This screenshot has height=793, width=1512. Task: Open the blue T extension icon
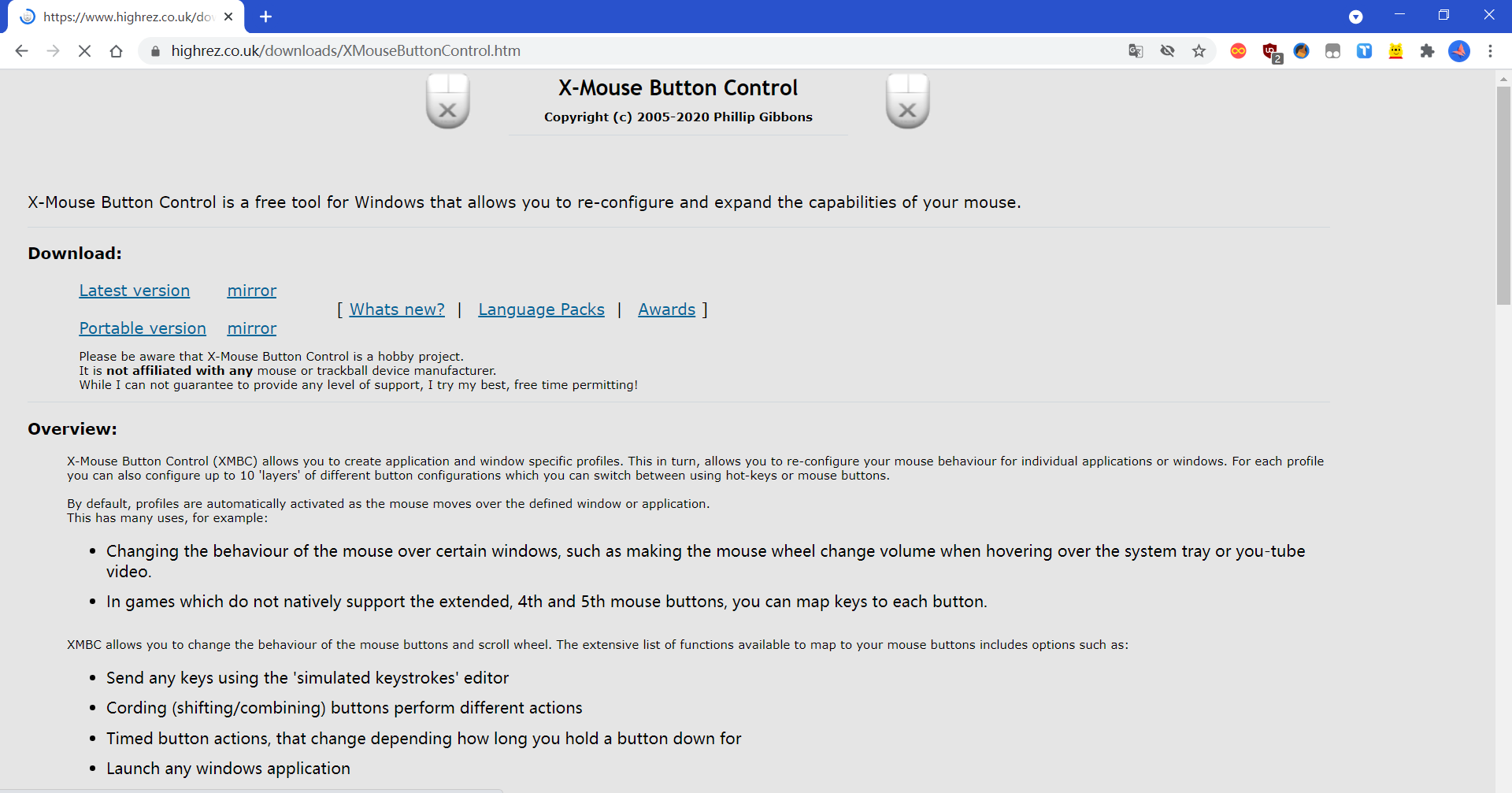1365,50
